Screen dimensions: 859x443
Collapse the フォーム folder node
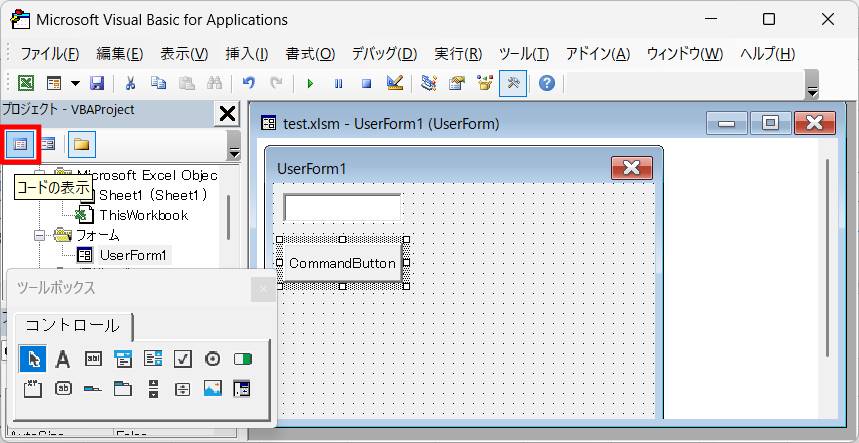[39, 235]
